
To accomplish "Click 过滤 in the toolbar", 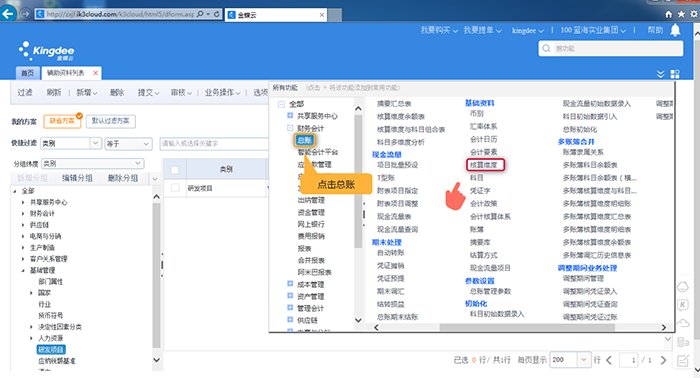I will point(25,93).
